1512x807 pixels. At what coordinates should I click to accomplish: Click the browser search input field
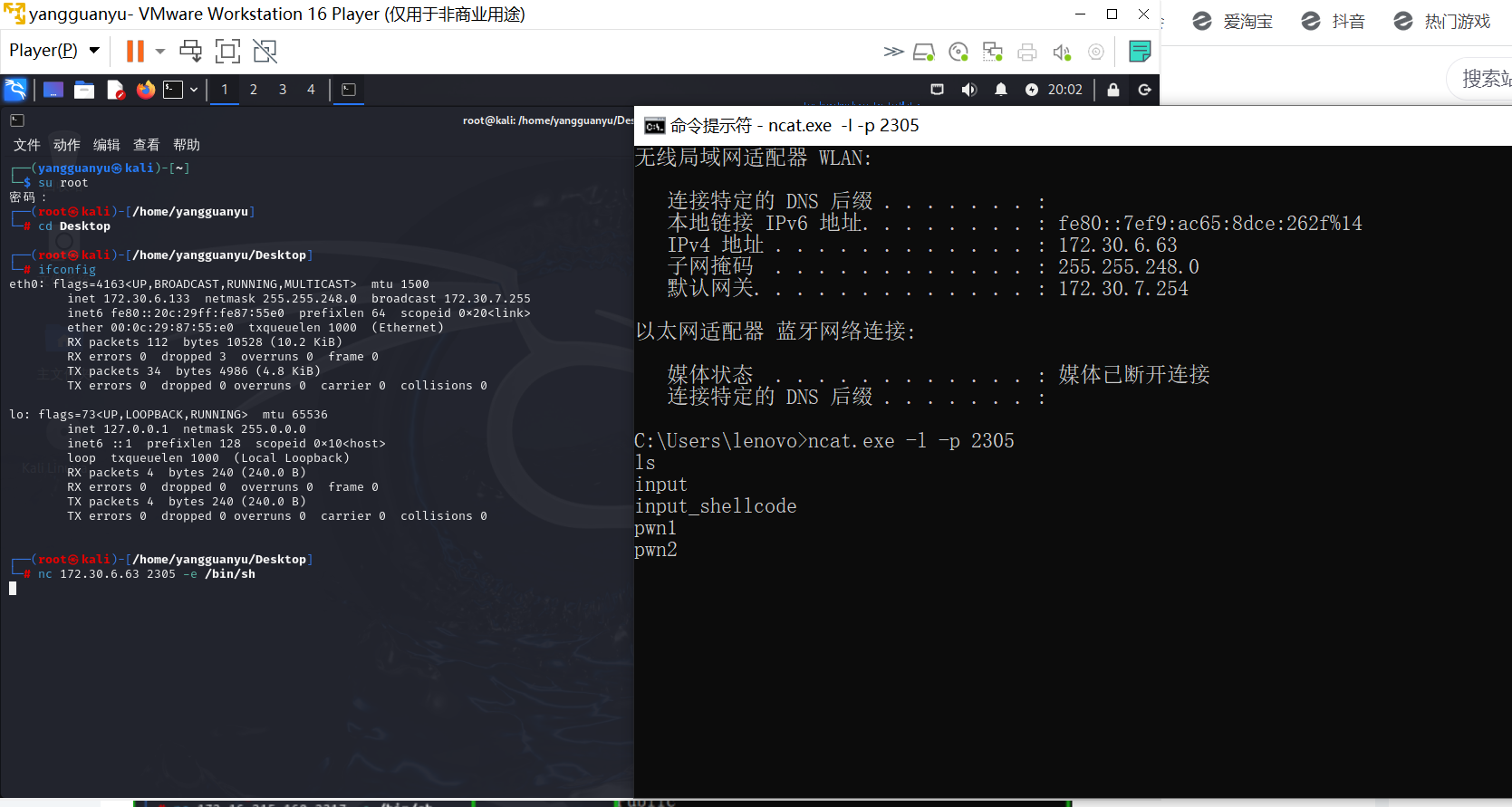1480,79
